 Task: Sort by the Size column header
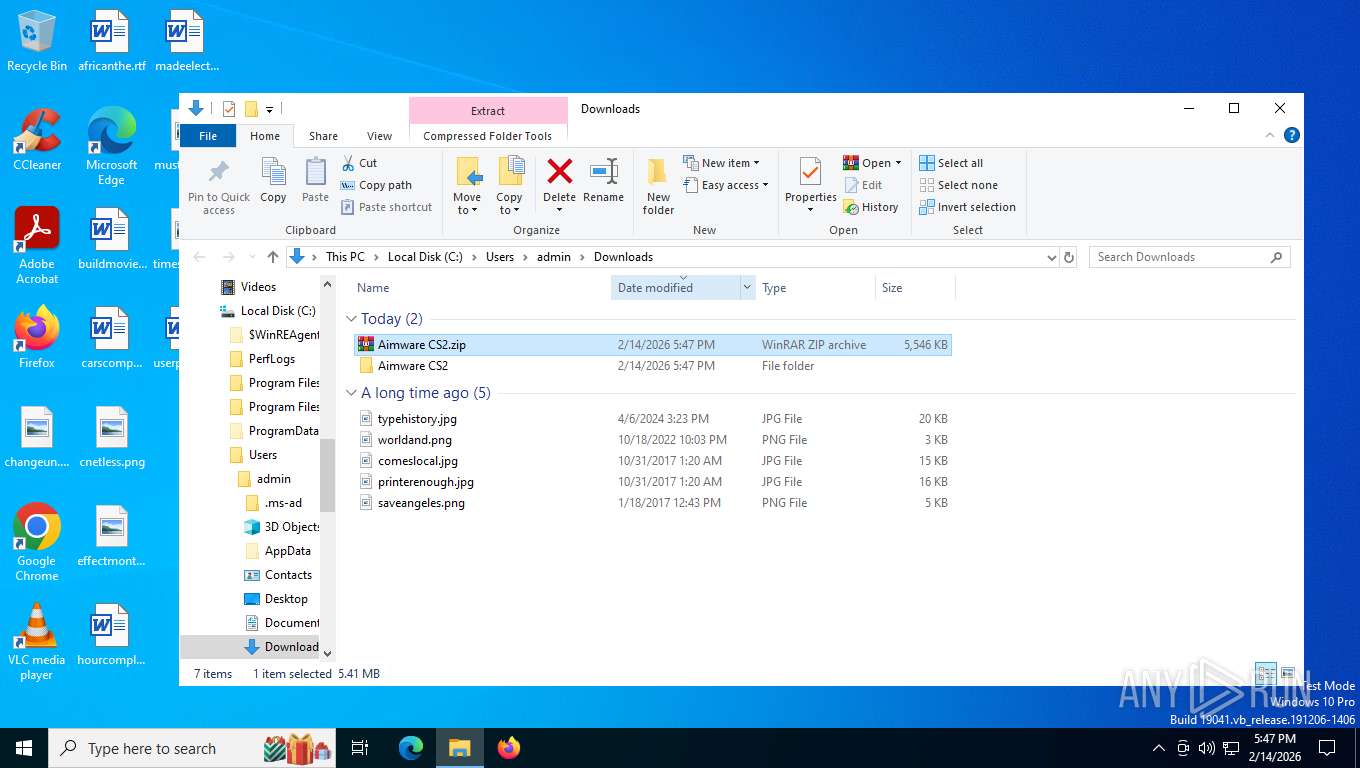click(x=915, y=288)
